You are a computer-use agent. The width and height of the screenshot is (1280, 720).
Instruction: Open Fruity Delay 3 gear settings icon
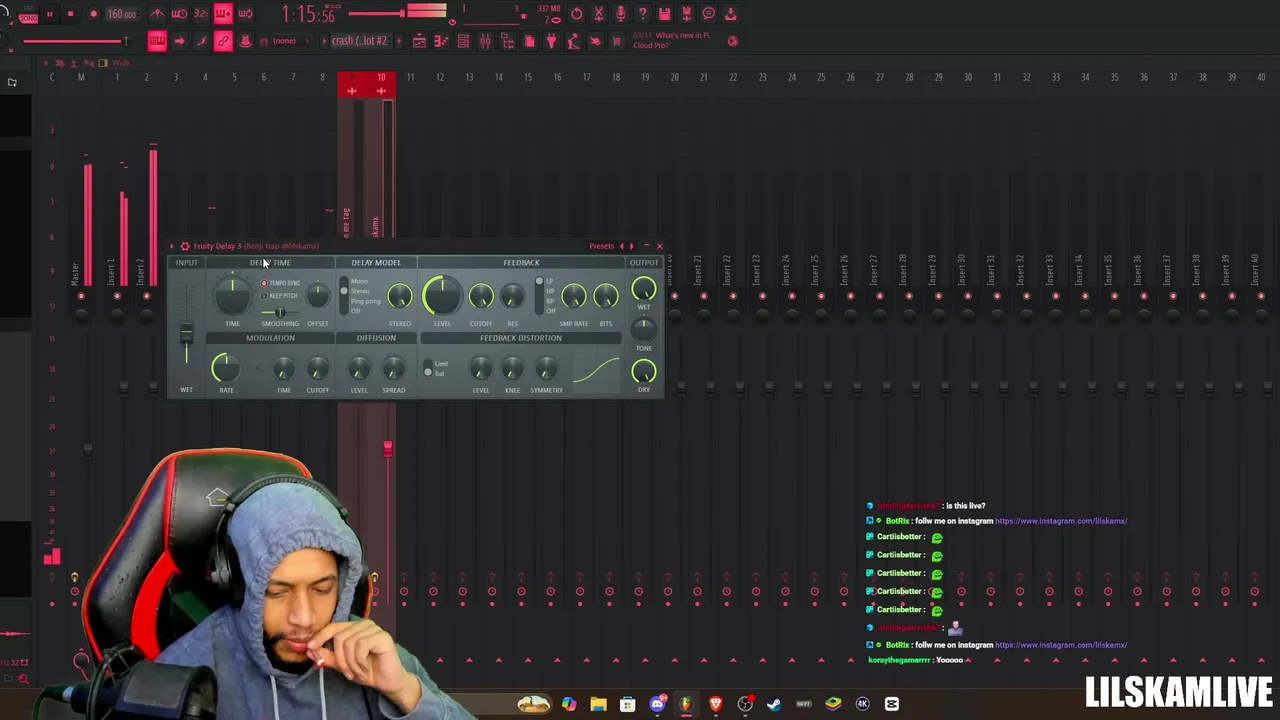185,246
